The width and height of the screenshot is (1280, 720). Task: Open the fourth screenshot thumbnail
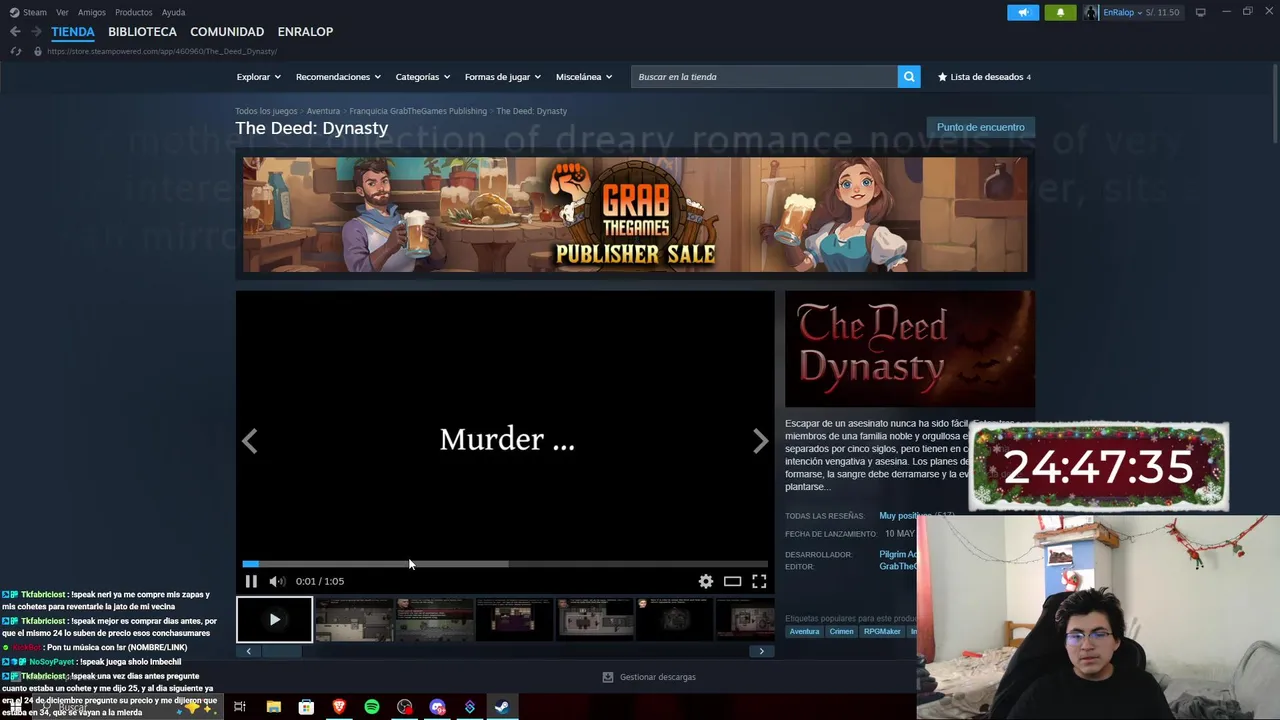coord(594,619)
